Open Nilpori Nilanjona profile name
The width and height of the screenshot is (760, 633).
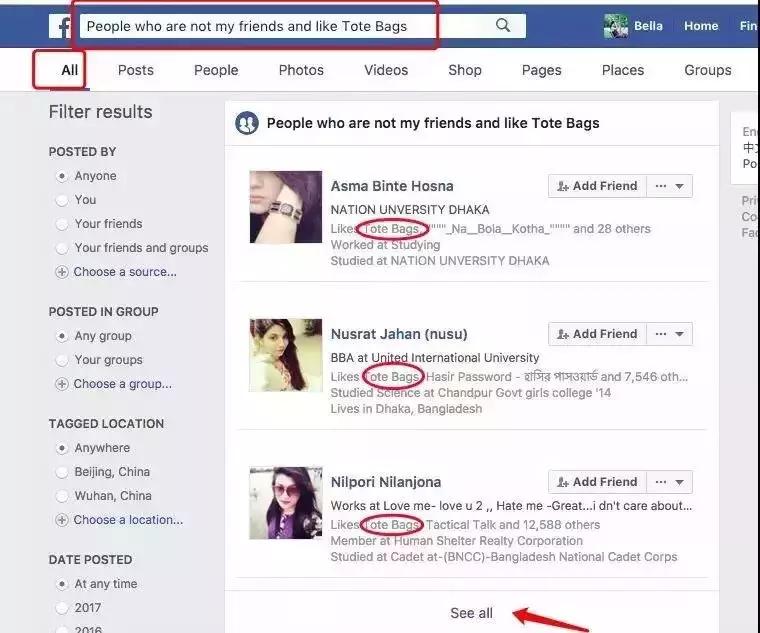click(x=386, y=482)
